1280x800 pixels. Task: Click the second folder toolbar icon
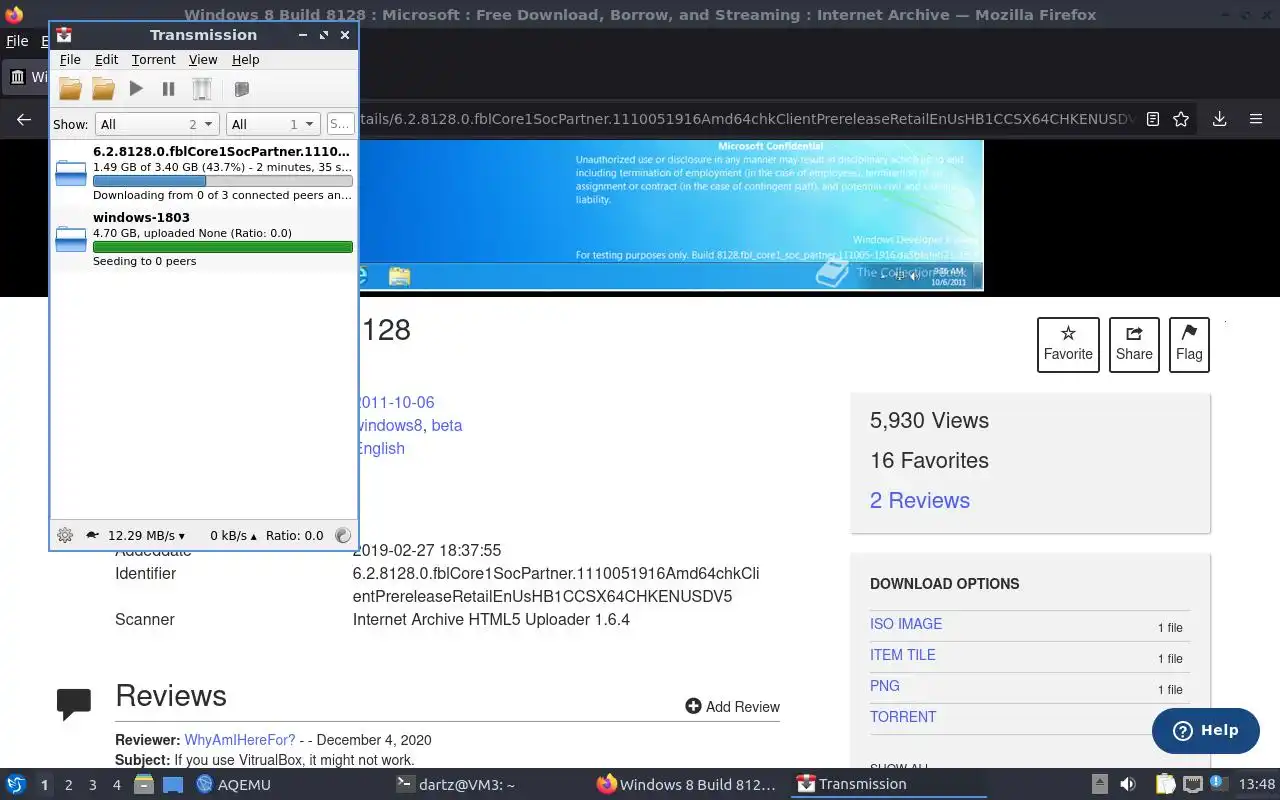click(103, 89)
